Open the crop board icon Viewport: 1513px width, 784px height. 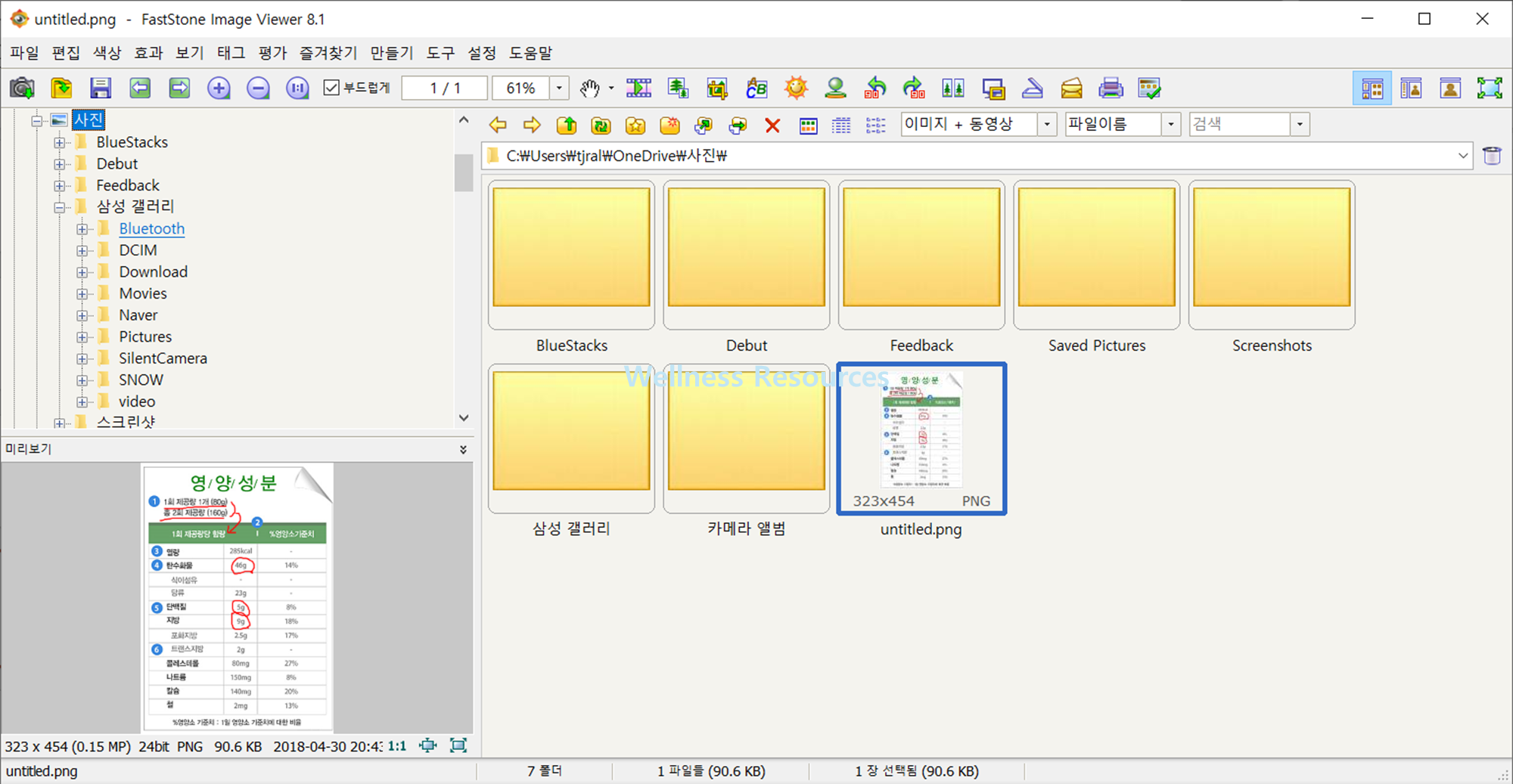(x=717, y=88)
